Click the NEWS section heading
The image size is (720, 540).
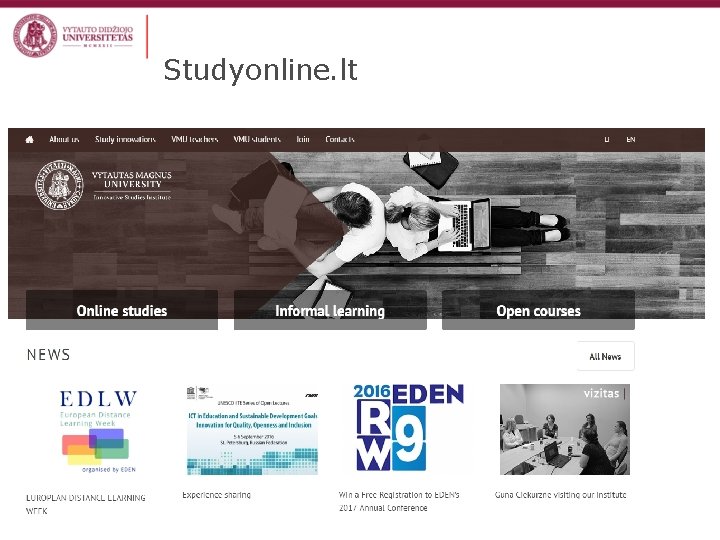point(48,354)
